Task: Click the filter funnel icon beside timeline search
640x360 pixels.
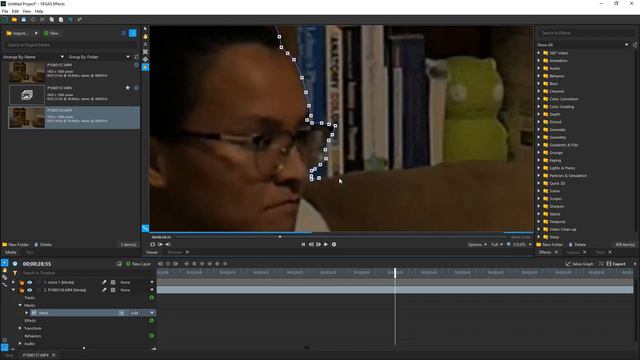Action: pyautogui.click(x=15, y=273)
